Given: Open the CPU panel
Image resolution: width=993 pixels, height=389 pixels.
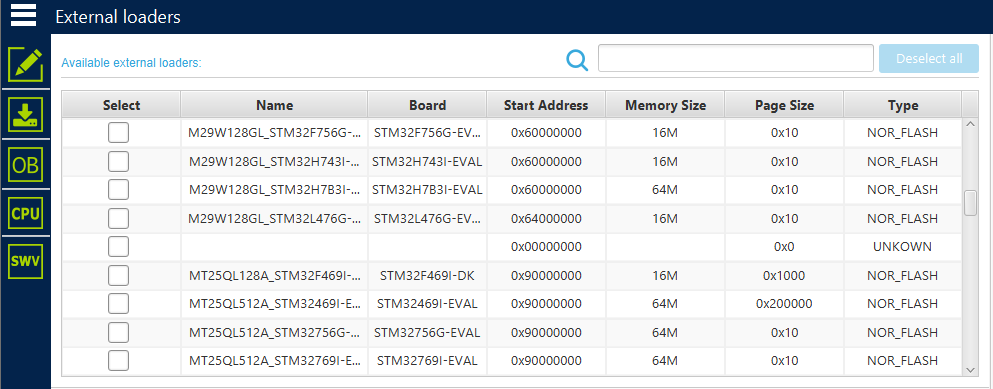Looking at the screenshot, I should (25, 214).
